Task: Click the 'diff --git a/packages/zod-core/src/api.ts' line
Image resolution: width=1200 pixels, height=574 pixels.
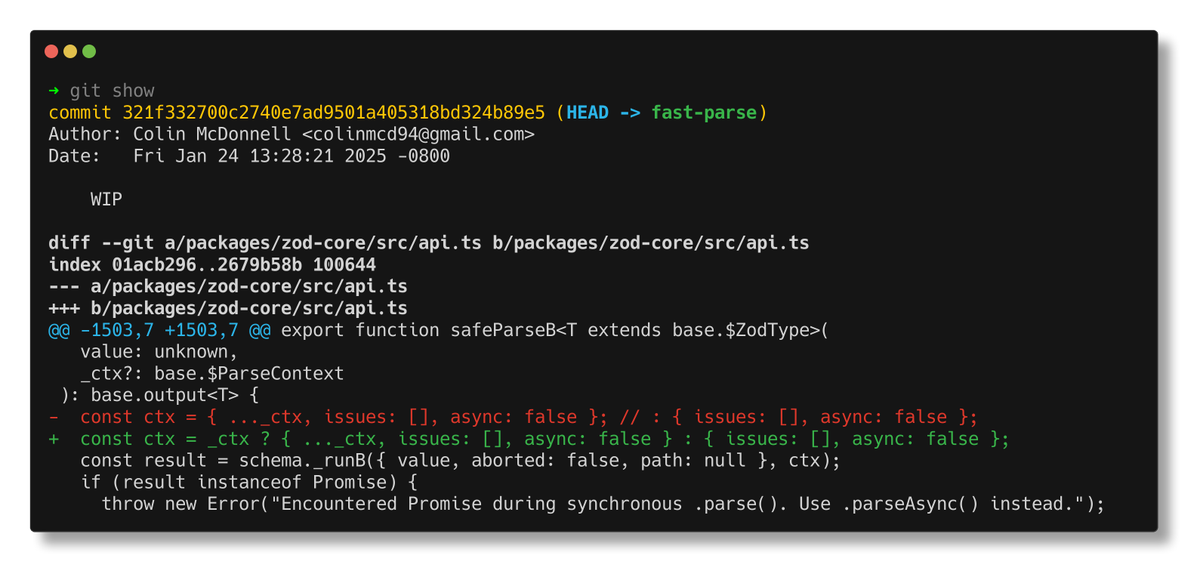Action: [x=429, y=243]
